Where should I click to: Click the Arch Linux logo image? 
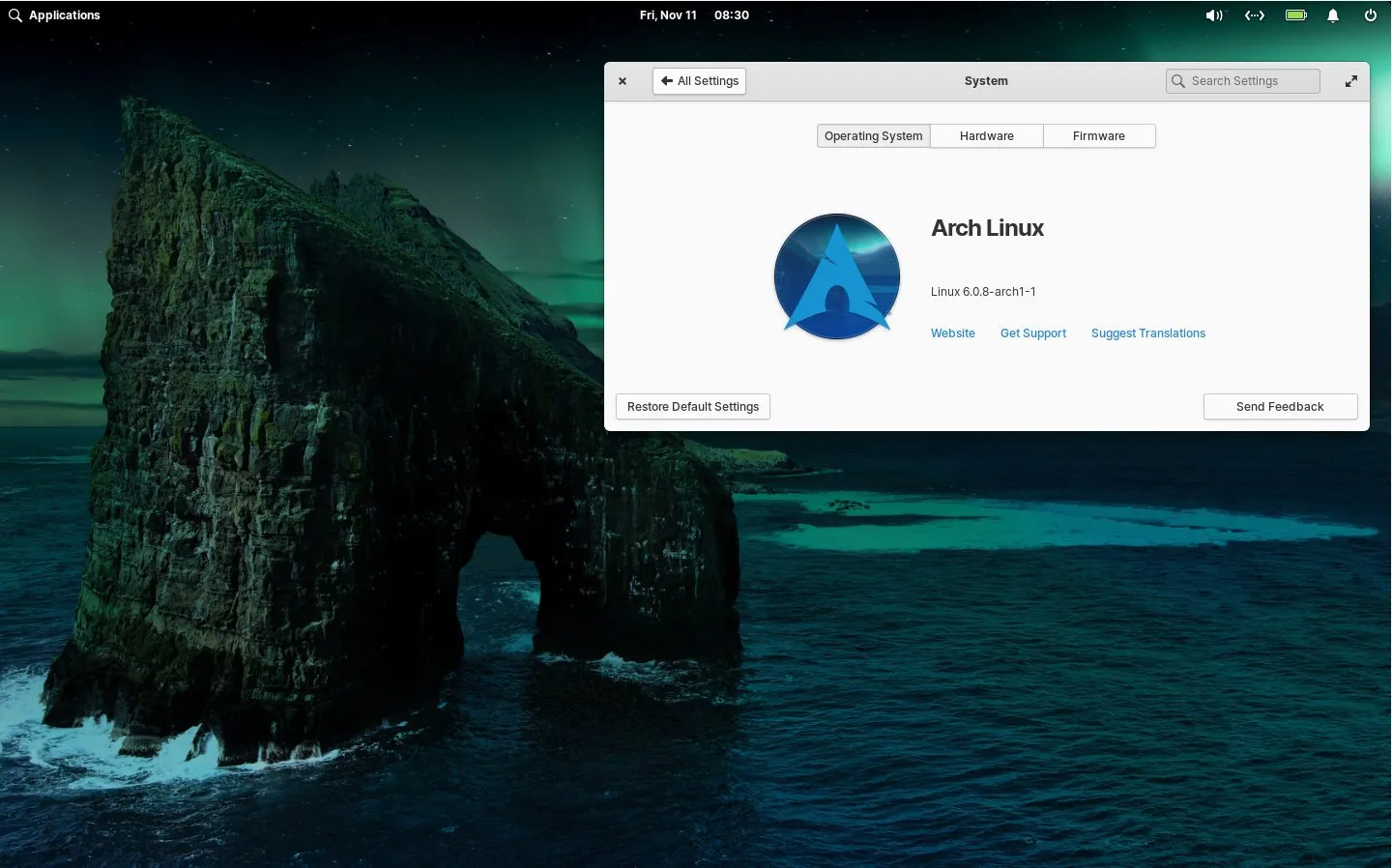(x=836, y=276)
